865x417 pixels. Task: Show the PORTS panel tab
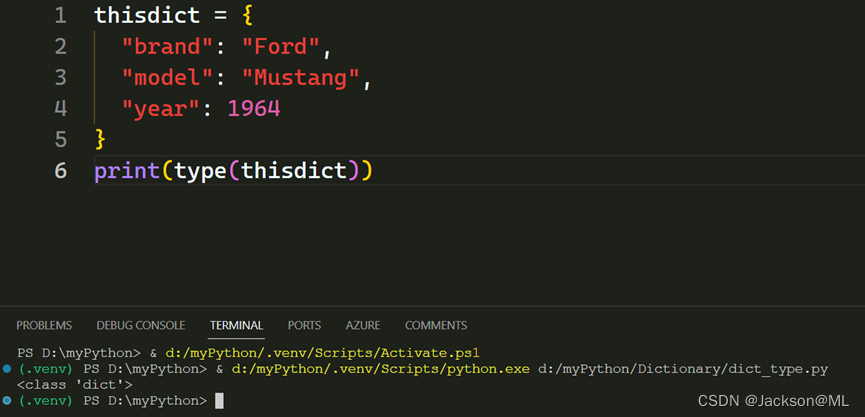304,325
